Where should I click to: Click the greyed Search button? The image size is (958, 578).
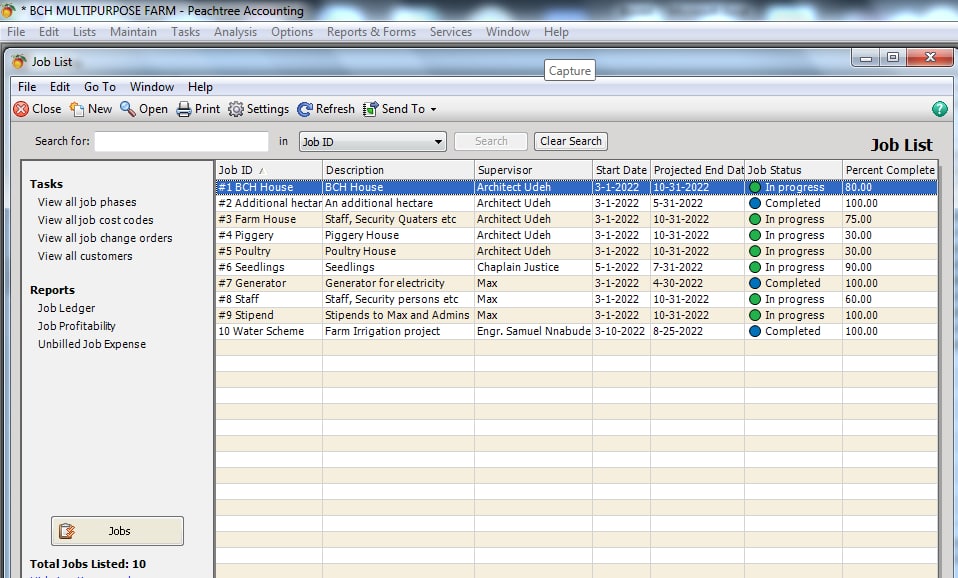pyautogui.click(x=491, y=141)
